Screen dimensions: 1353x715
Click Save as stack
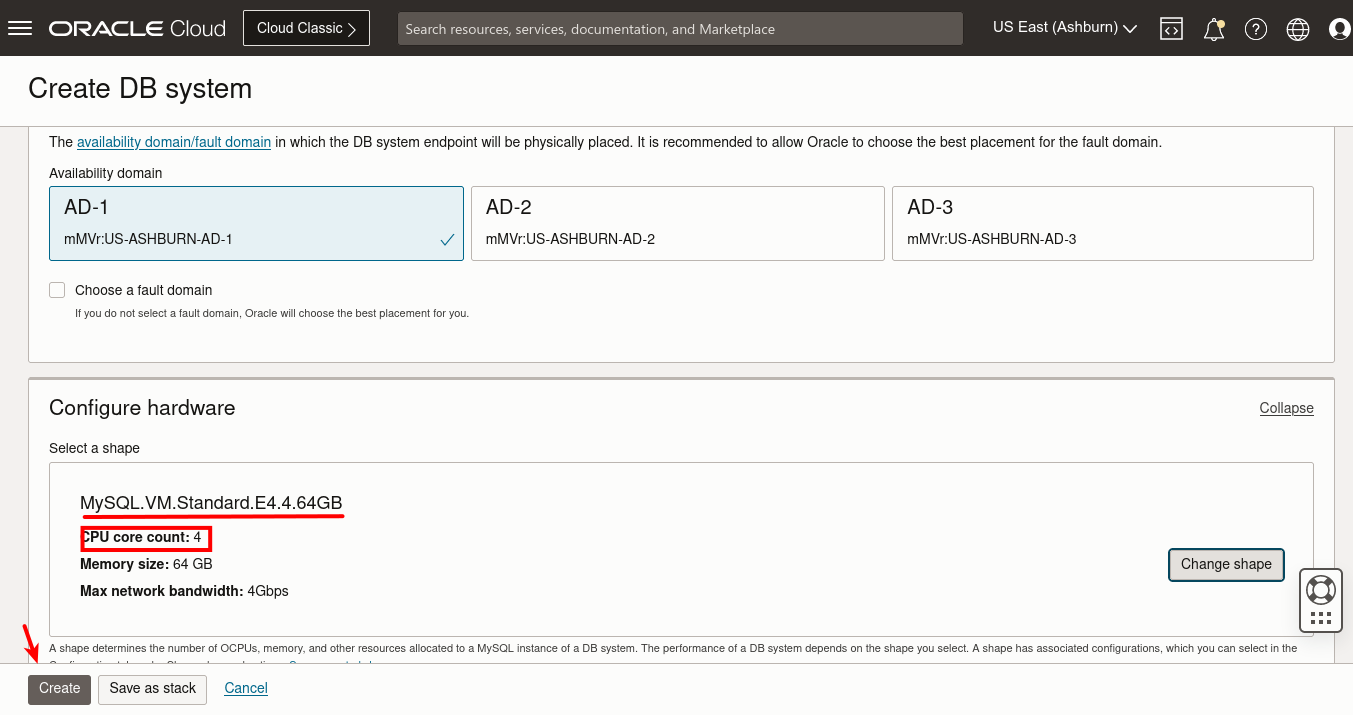coord(153,688)
